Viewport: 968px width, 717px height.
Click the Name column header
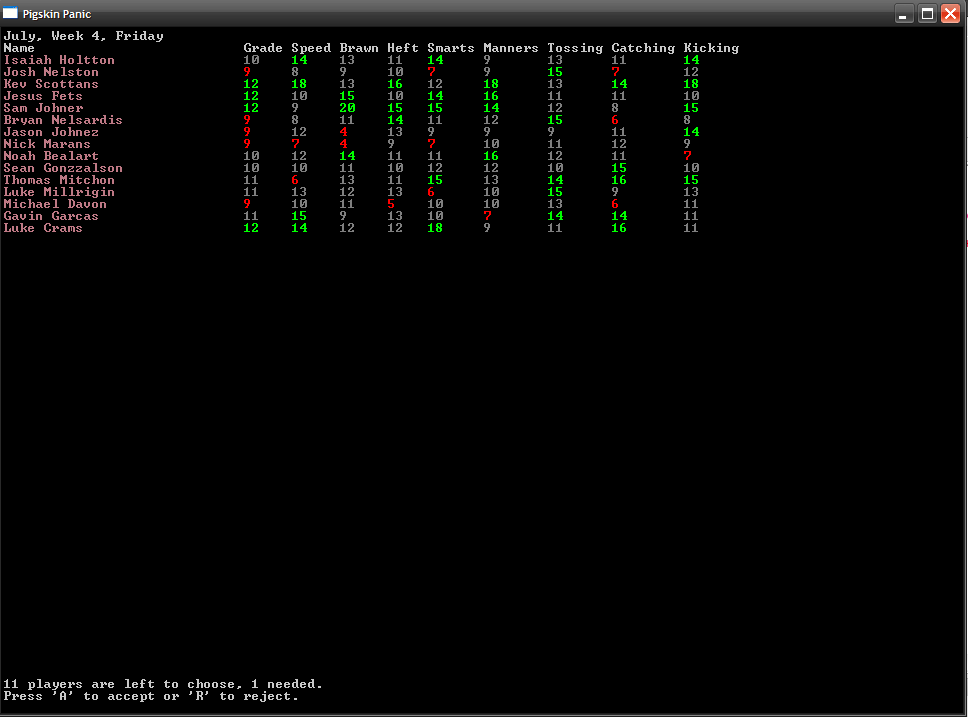[x=19, y=48]
